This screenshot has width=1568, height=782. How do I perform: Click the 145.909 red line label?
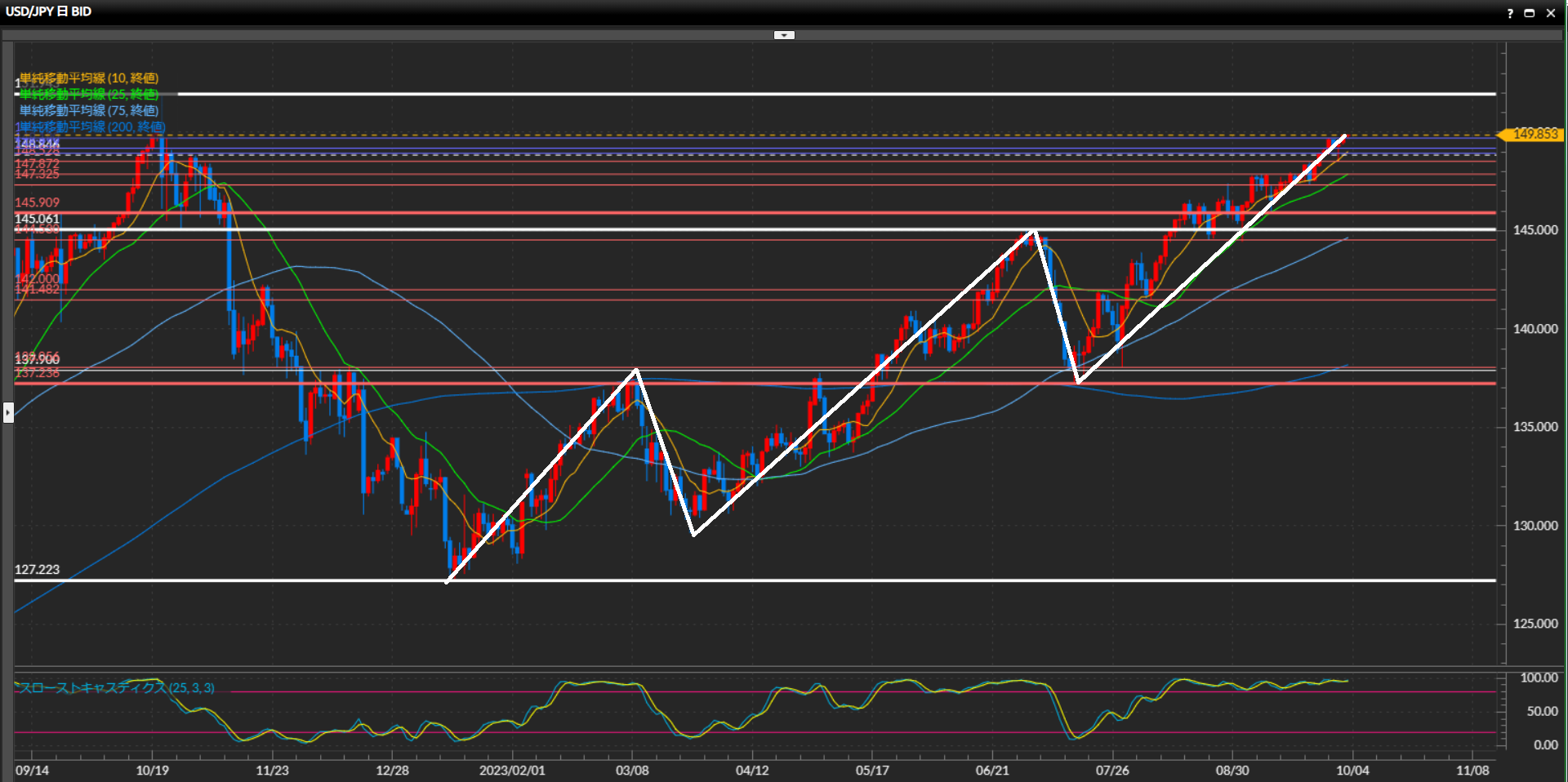(x=37, y=202)
